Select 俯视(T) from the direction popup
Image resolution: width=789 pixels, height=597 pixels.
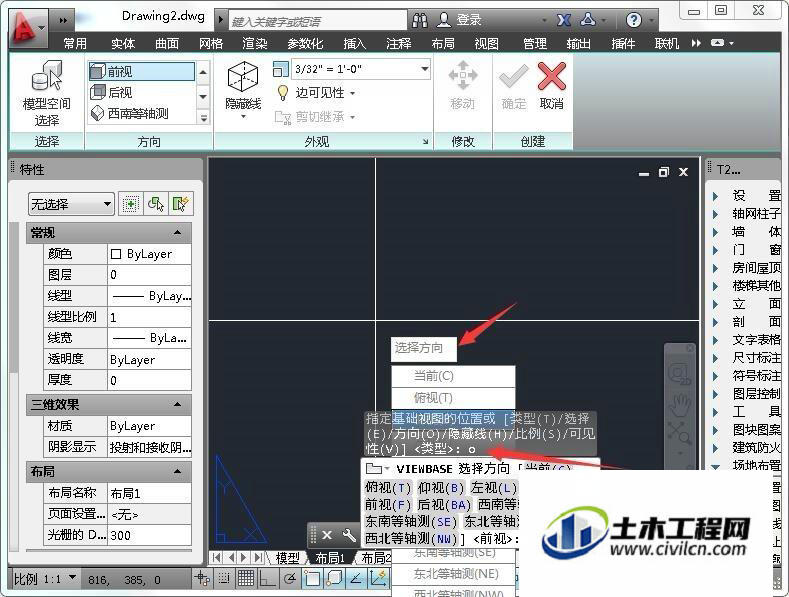(453, 398)
